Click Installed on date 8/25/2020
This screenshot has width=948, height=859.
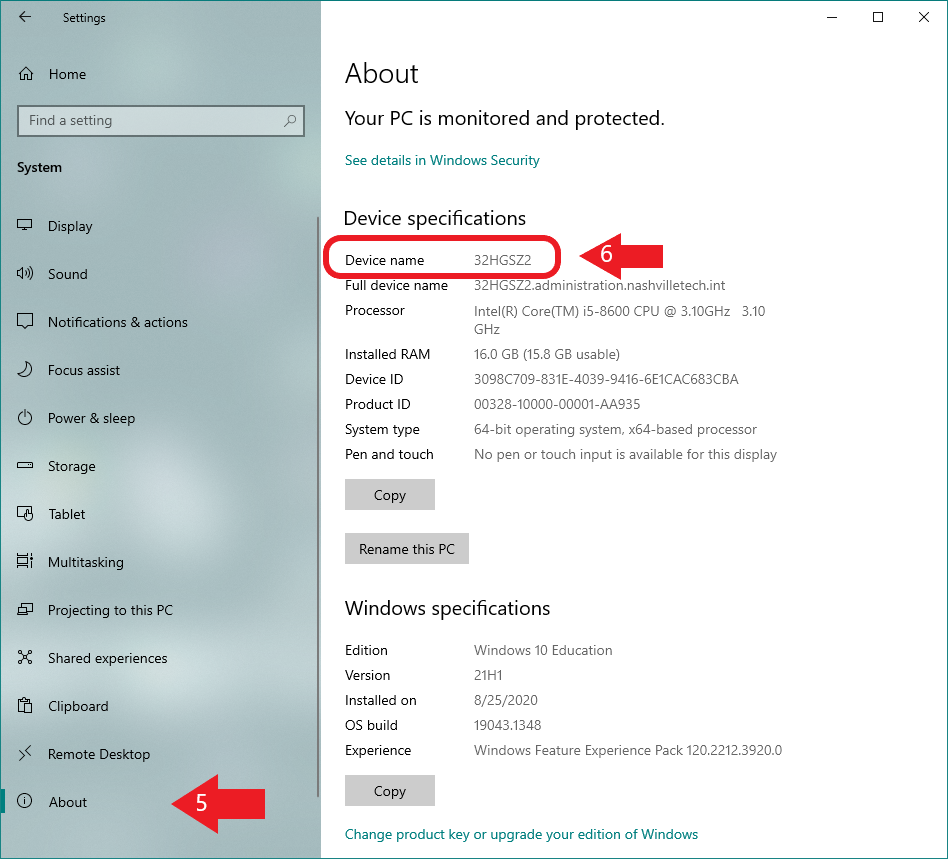pyautogui.click(x=505, y=700)
